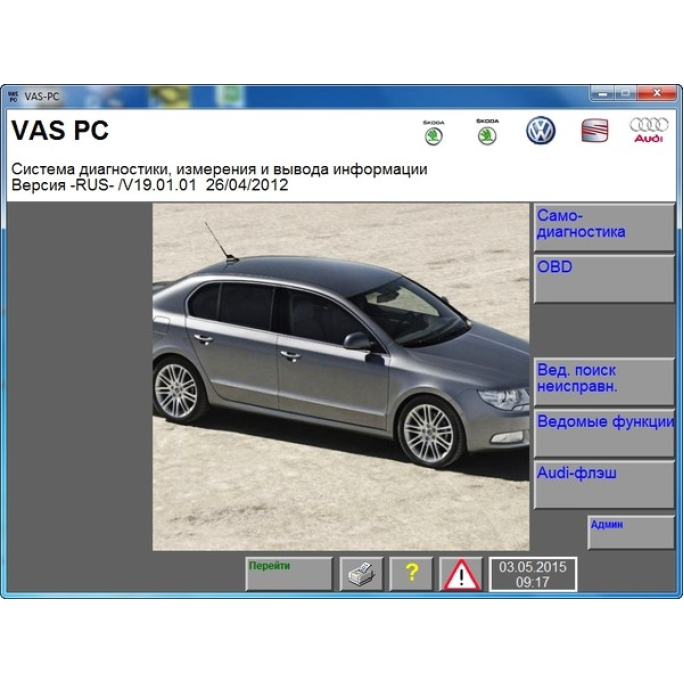Click the printer icon button

pos(361,574)
